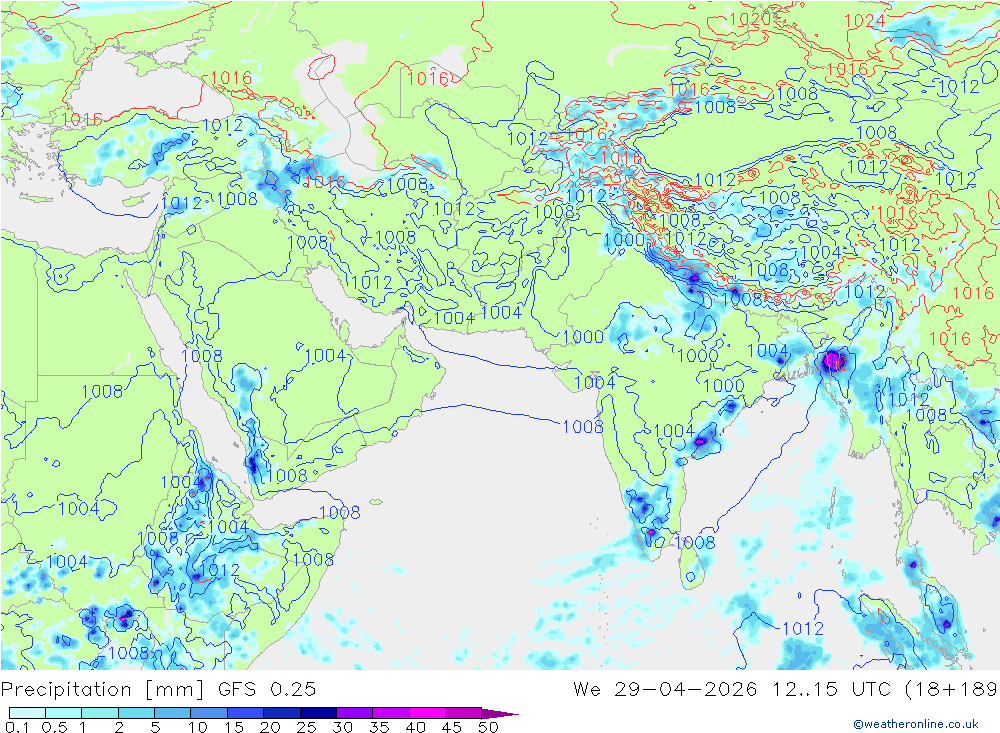Pick the magenta legend swatch between 40 and 45
The width and height of the screenshot is (1000, 733).
[x=427, y=713]
